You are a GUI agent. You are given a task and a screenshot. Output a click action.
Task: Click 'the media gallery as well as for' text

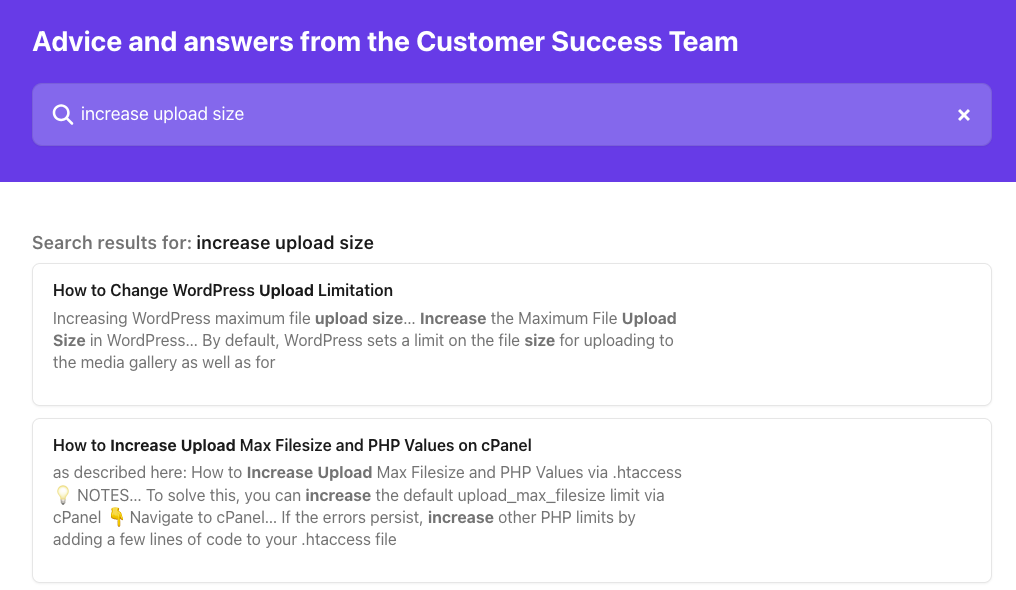164,363
